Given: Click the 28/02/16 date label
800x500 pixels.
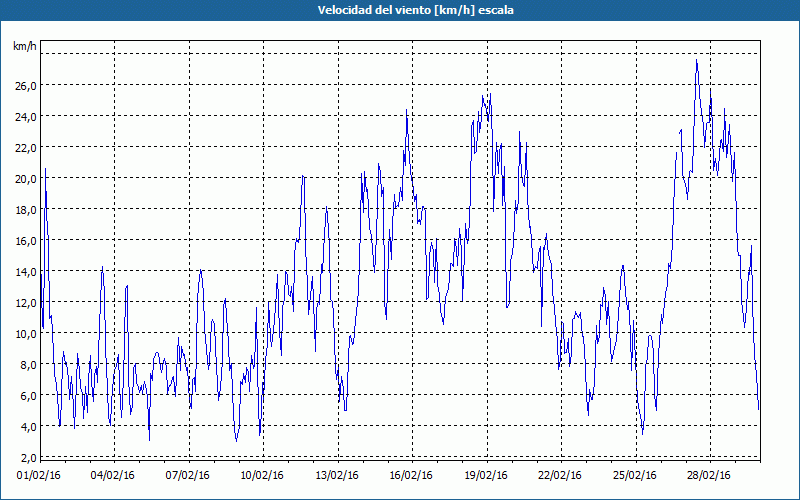Looking at the screenshot, I should click(x=709, y=476).
